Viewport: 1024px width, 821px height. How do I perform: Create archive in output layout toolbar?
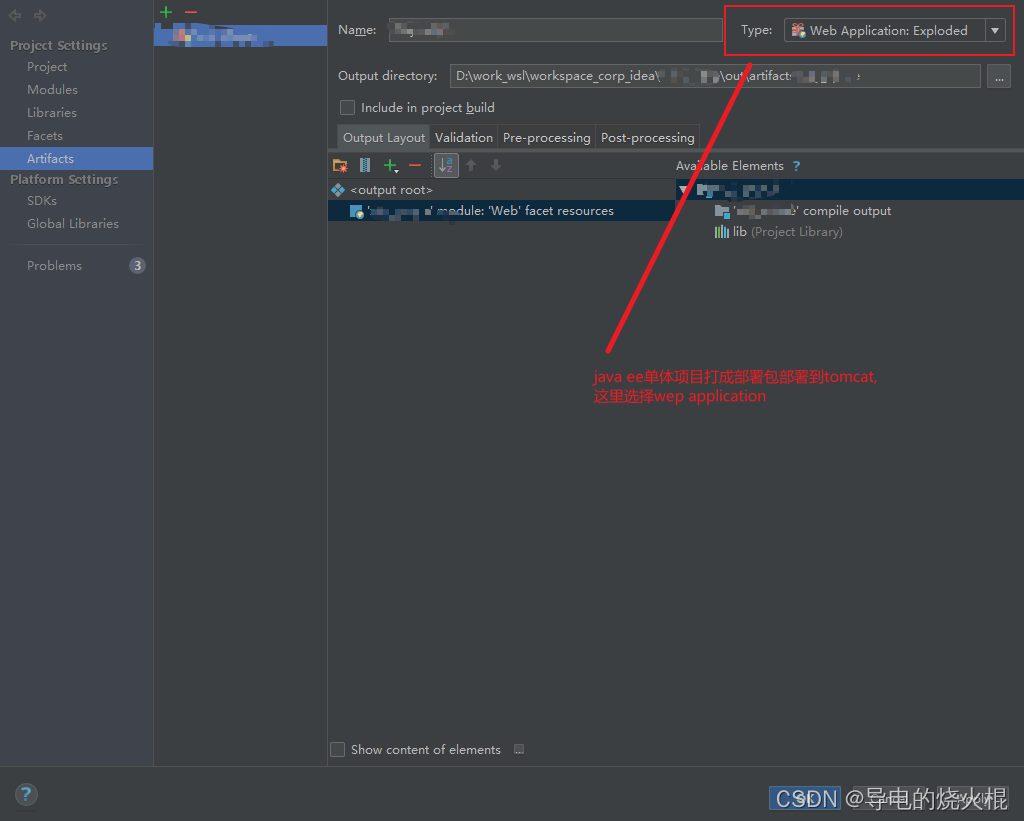click(x=365, y=165)
